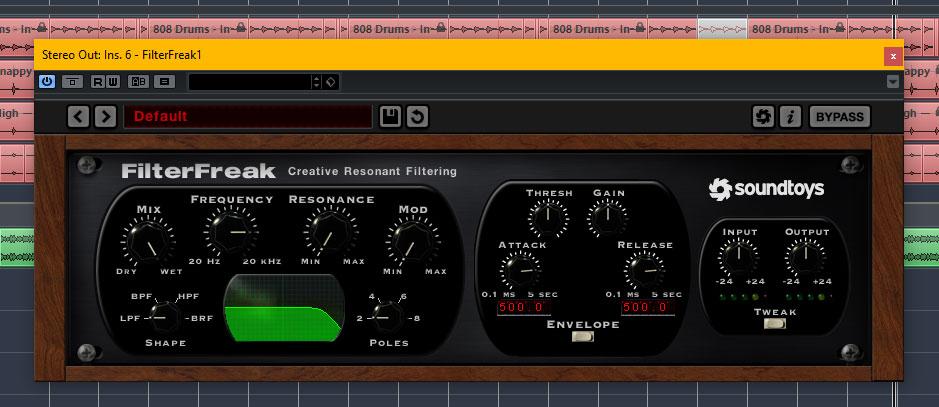
Task: Open the Default preset display menu
Action: [248, 117]
